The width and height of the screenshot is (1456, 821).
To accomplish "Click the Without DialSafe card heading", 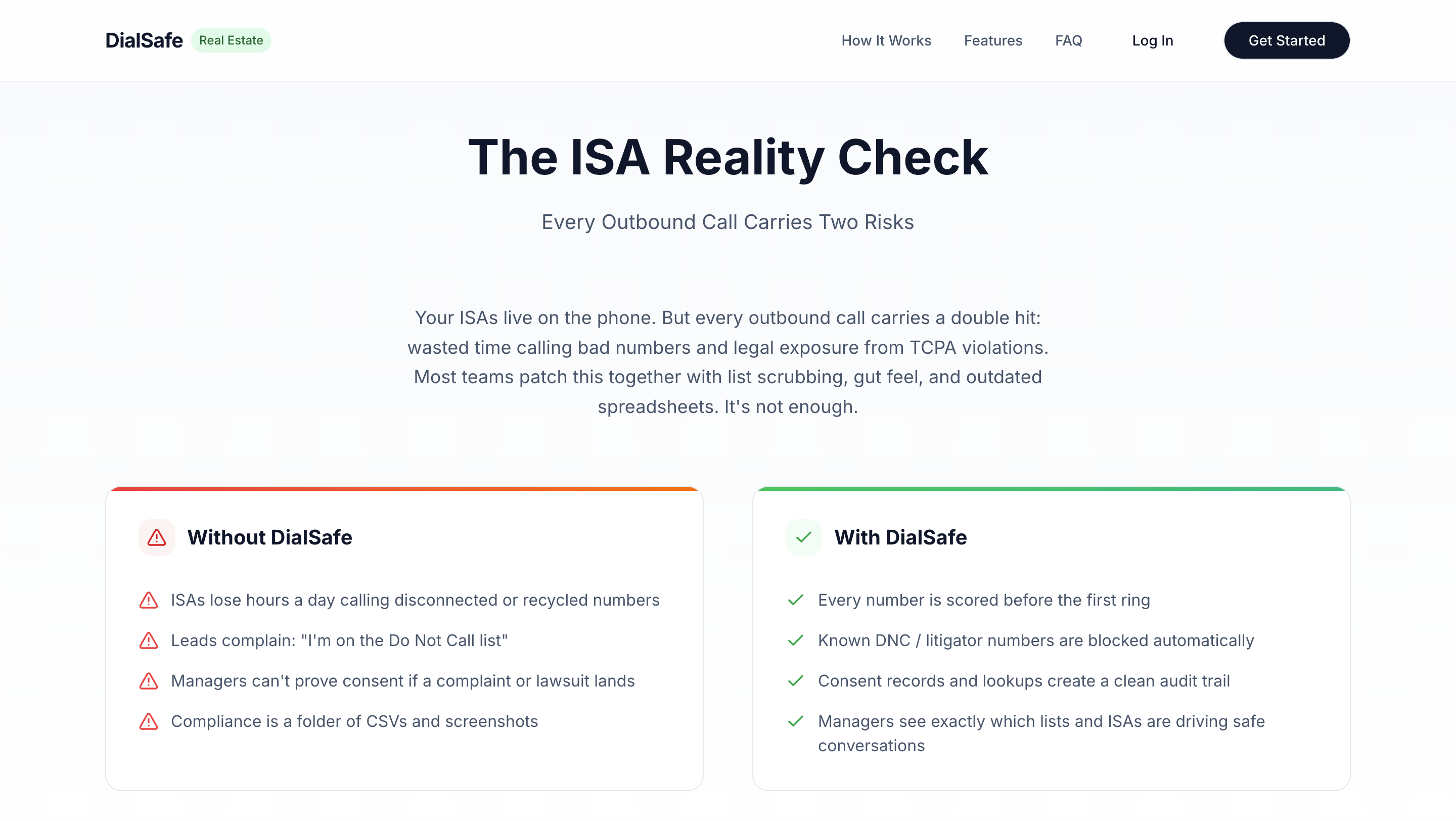I will click(x=270, y=537).
